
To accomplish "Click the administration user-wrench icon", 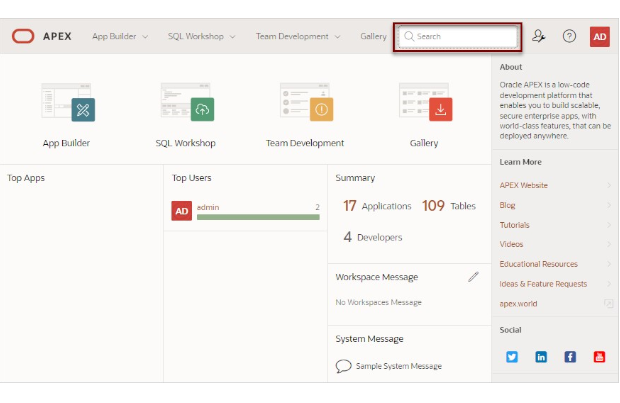I will pos(538,36).
